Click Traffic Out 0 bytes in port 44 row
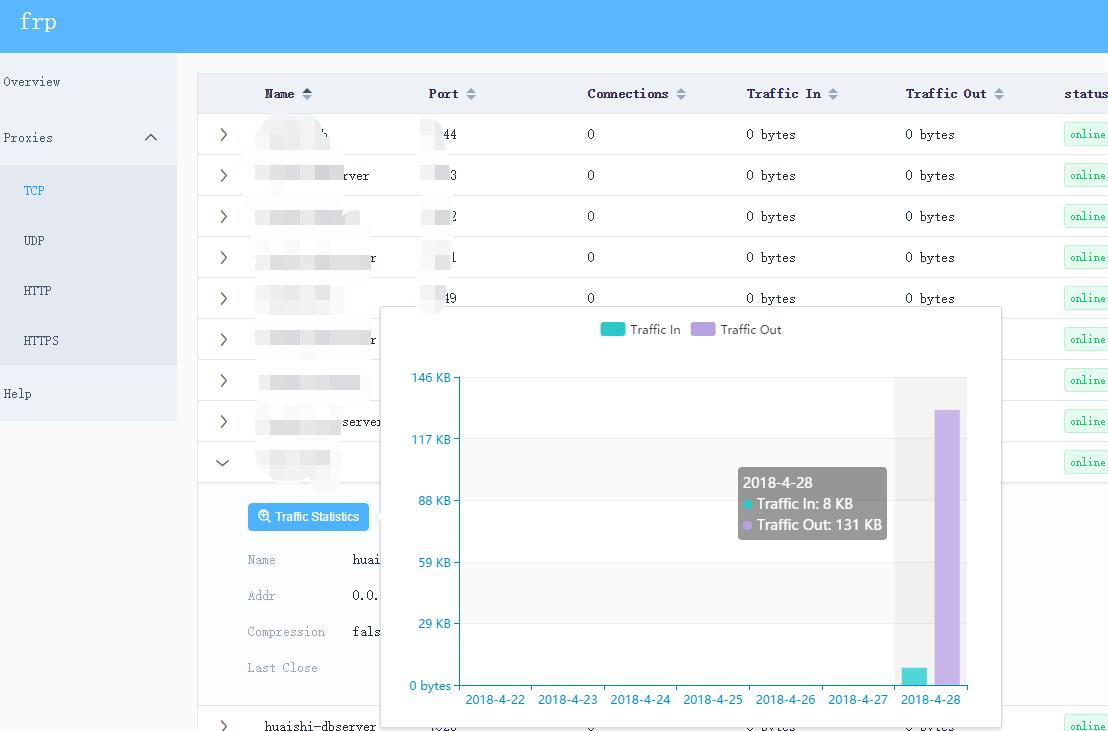 (930, 134)
